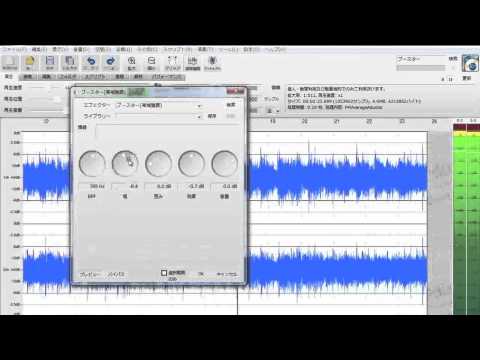Image resolution: width=480 pixels, height=360 pixels.
Task: Click the blue Redo arrow icon
Action: pyautogui.click(x=110, y=62)
